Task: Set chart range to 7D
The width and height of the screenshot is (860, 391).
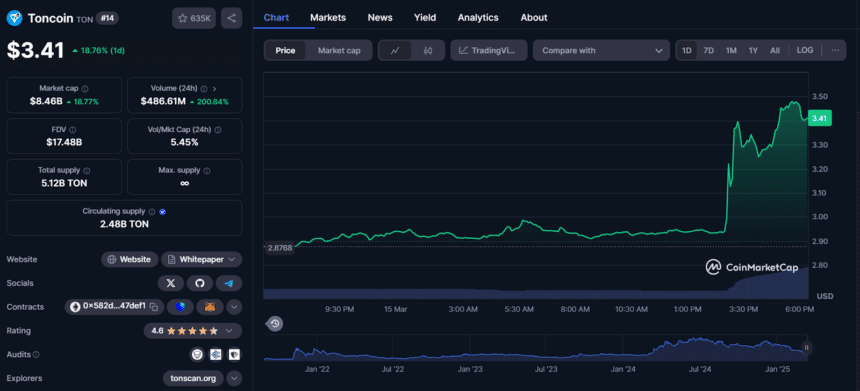Action: (x=709, y=50)
